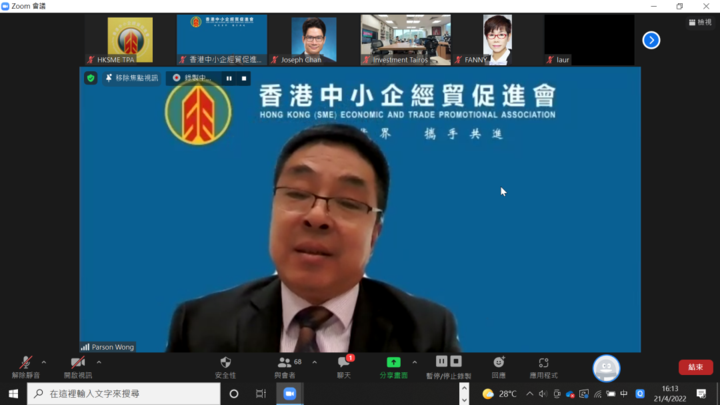This screenshot has height=405, width=720.
Task: Click the Windows taskbar search box
Action: click(x=124, y=394)
